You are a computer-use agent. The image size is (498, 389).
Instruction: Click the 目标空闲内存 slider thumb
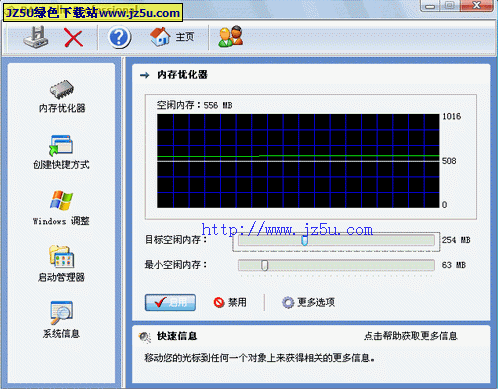[304, 240]
